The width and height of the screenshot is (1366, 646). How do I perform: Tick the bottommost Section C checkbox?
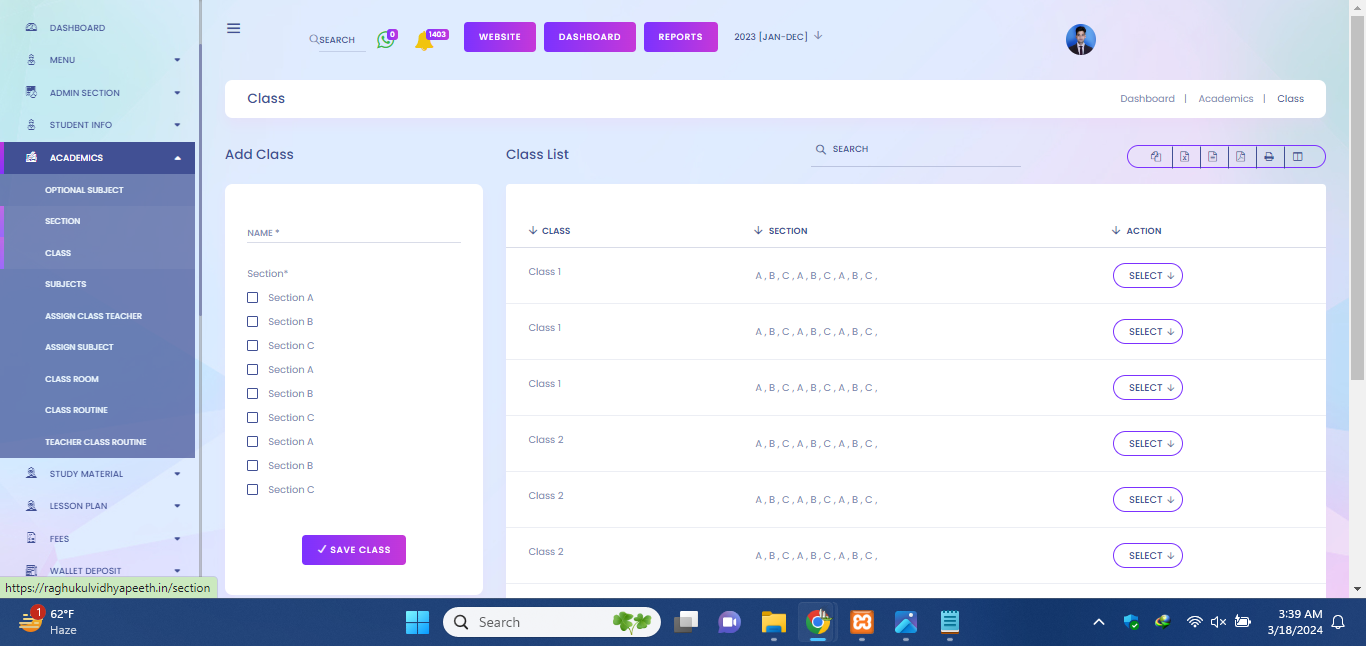point(253,490)
